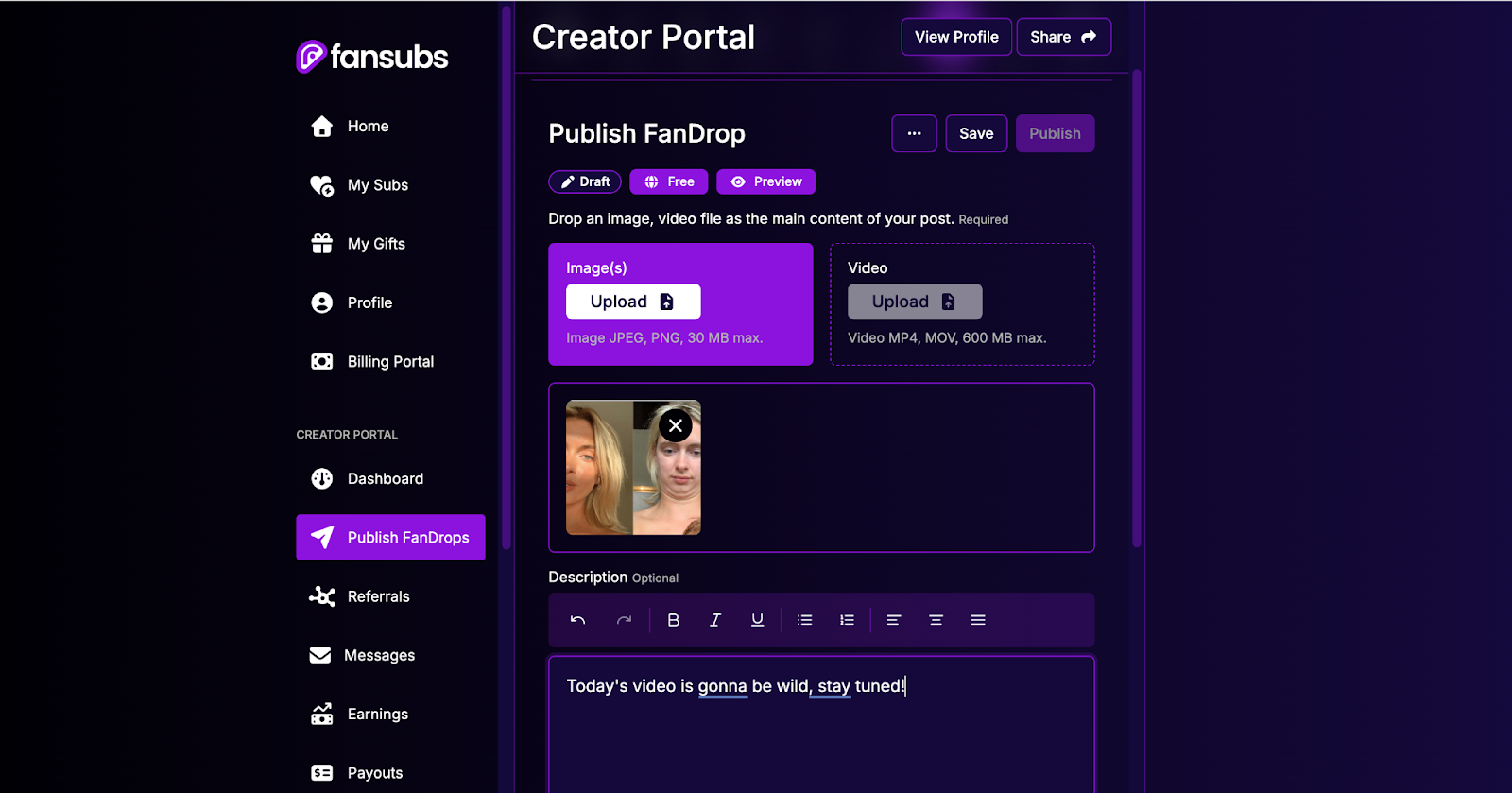Show the post Preview
1512x793 pixels.
point(766,181)
